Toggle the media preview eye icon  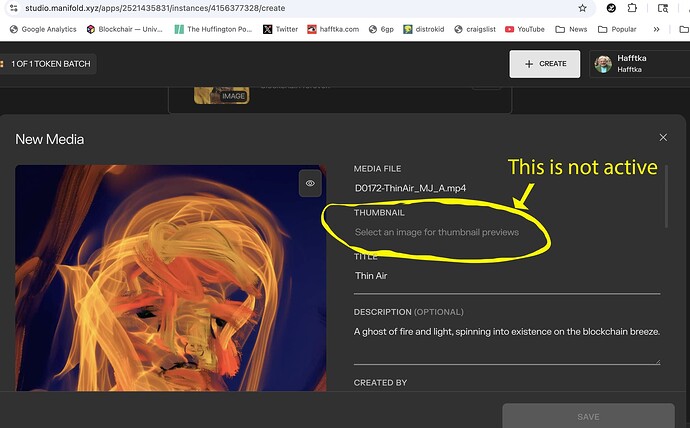pos(310,184)
